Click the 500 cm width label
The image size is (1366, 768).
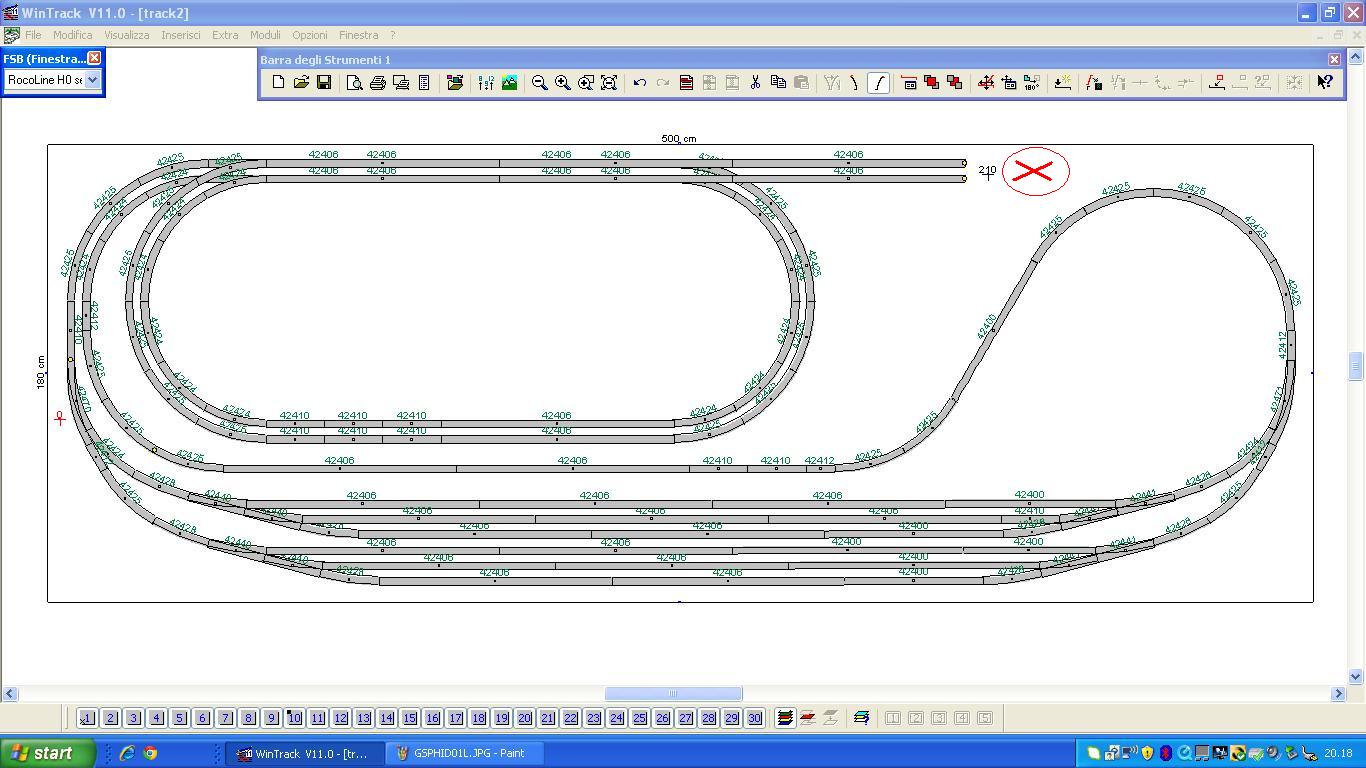pos(678,138)
